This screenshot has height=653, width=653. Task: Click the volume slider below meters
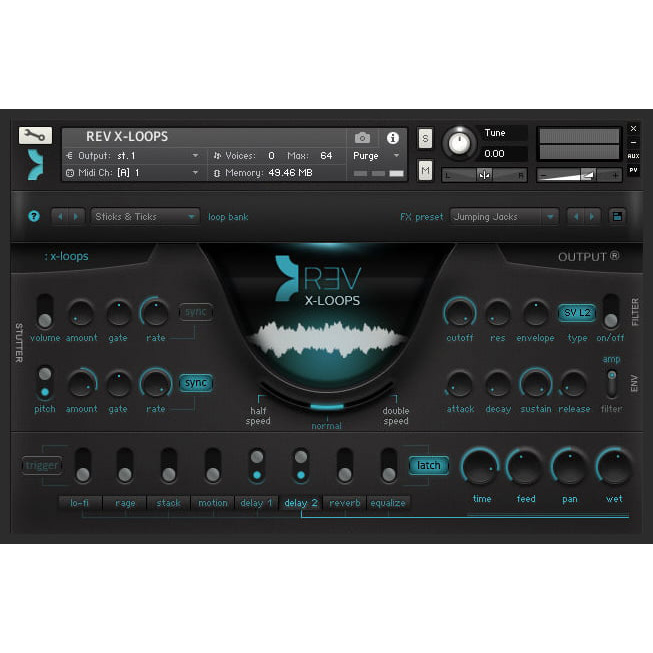pos(579,175)
